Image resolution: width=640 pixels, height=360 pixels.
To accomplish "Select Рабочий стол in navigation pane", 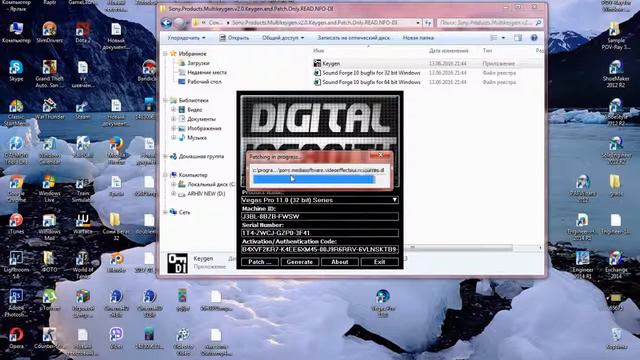I will (204, 82).
